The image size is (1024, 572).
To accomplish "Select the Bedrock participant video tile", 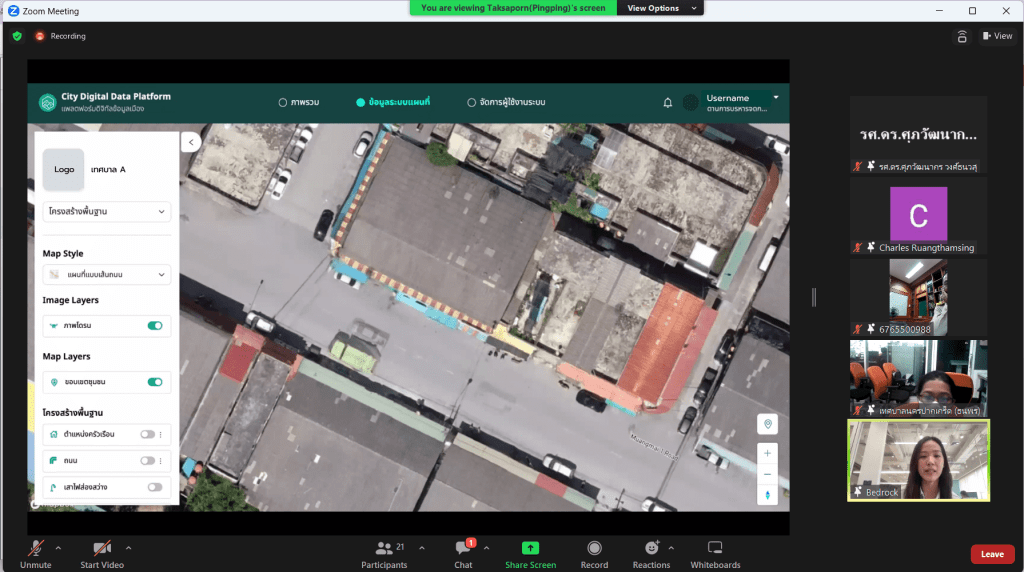I will click(x=918, y=460).
